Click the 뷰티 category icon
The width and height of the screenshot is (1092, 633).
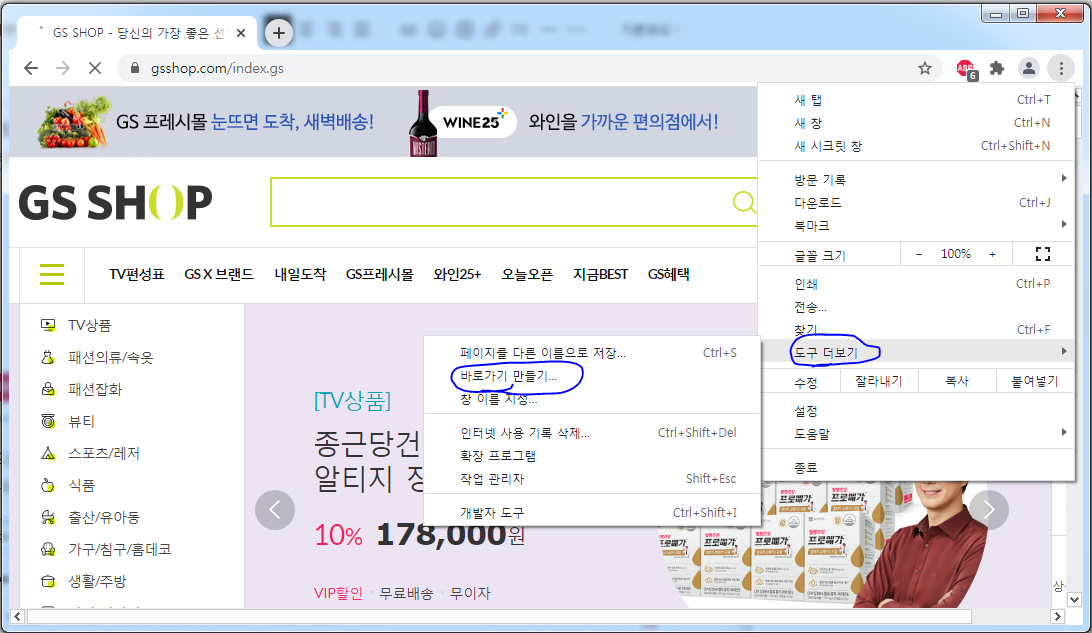[x=48, y=421]
